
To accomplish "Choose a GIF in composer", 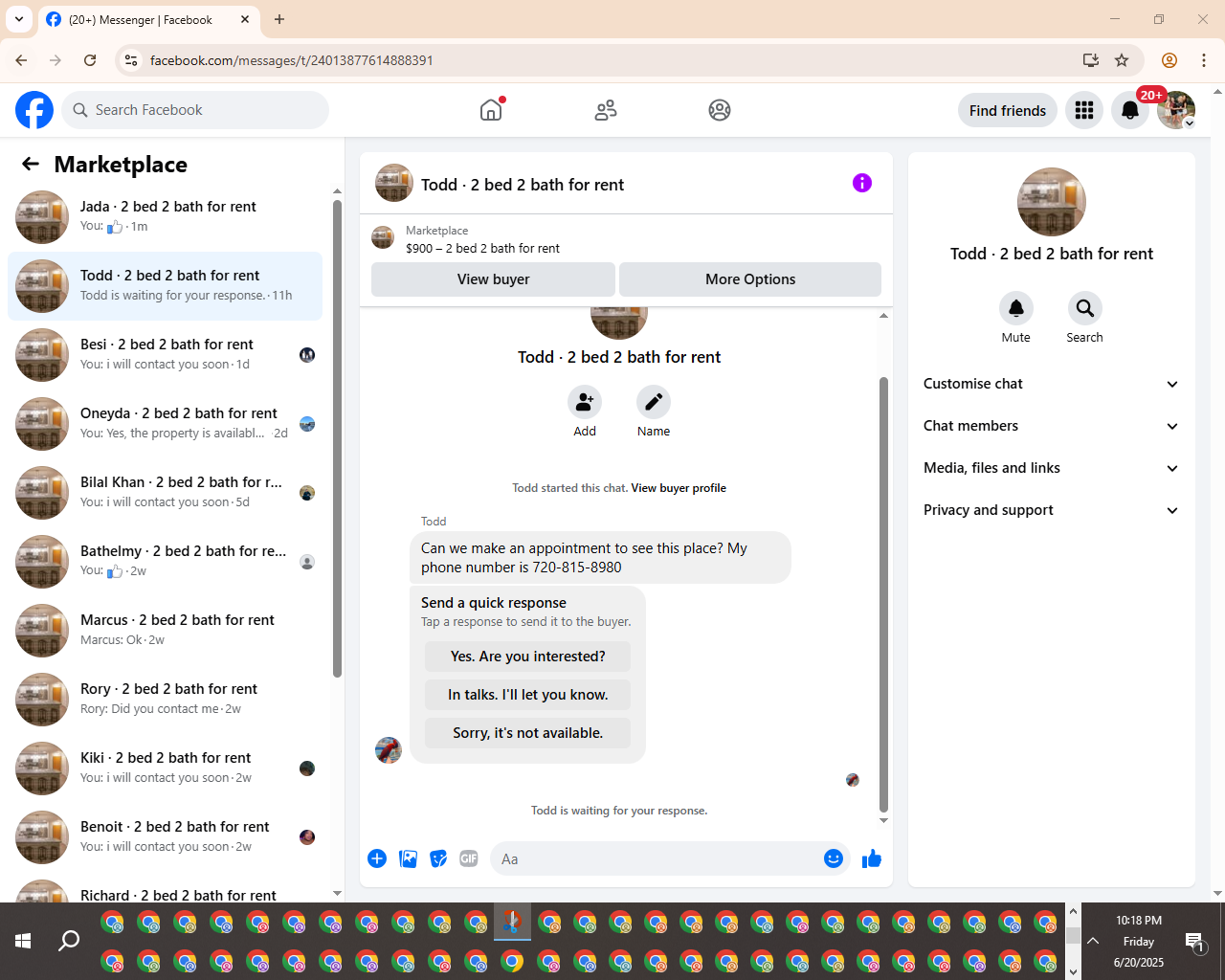I will point(469,858).
